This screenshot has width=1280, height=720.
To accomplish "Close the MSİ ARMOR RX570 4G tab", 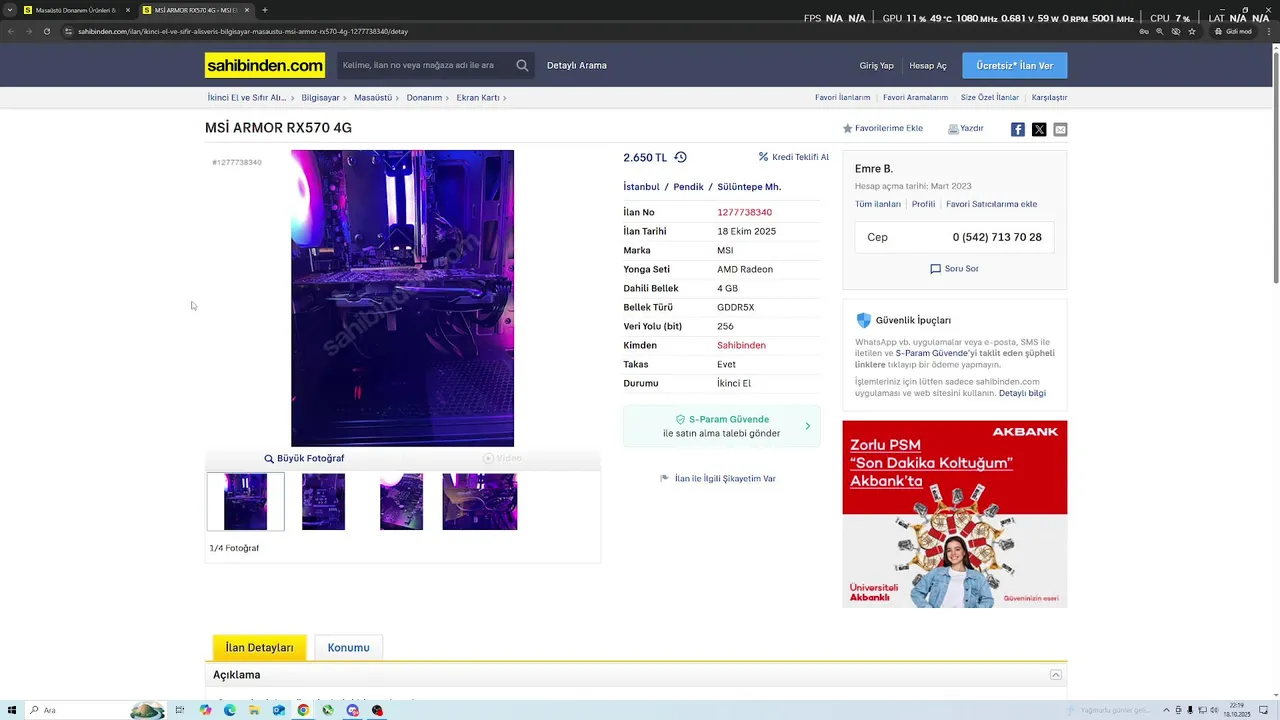I will (x=247, y=10).
